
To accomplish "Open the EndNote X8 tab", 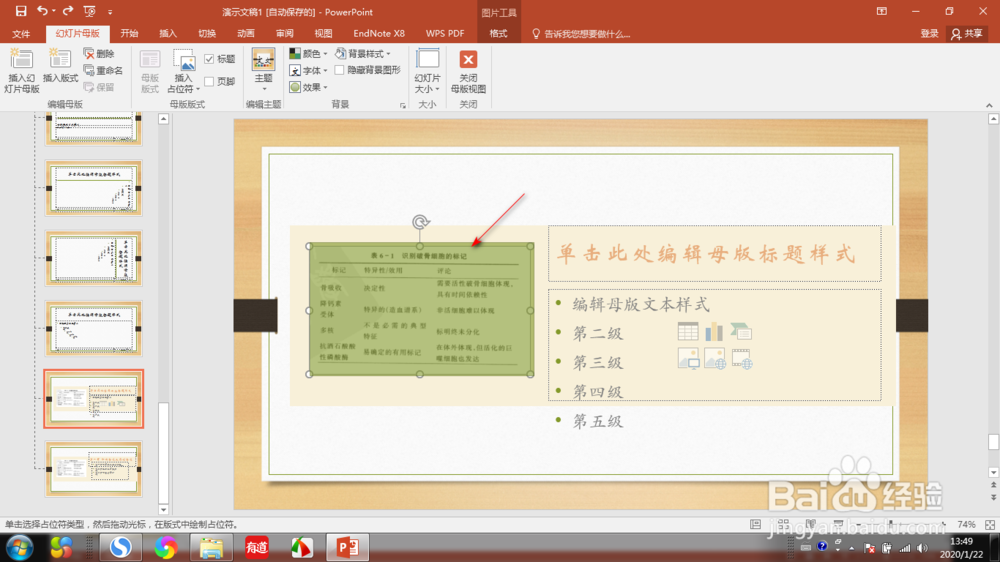I will click(x=379, y=34).
